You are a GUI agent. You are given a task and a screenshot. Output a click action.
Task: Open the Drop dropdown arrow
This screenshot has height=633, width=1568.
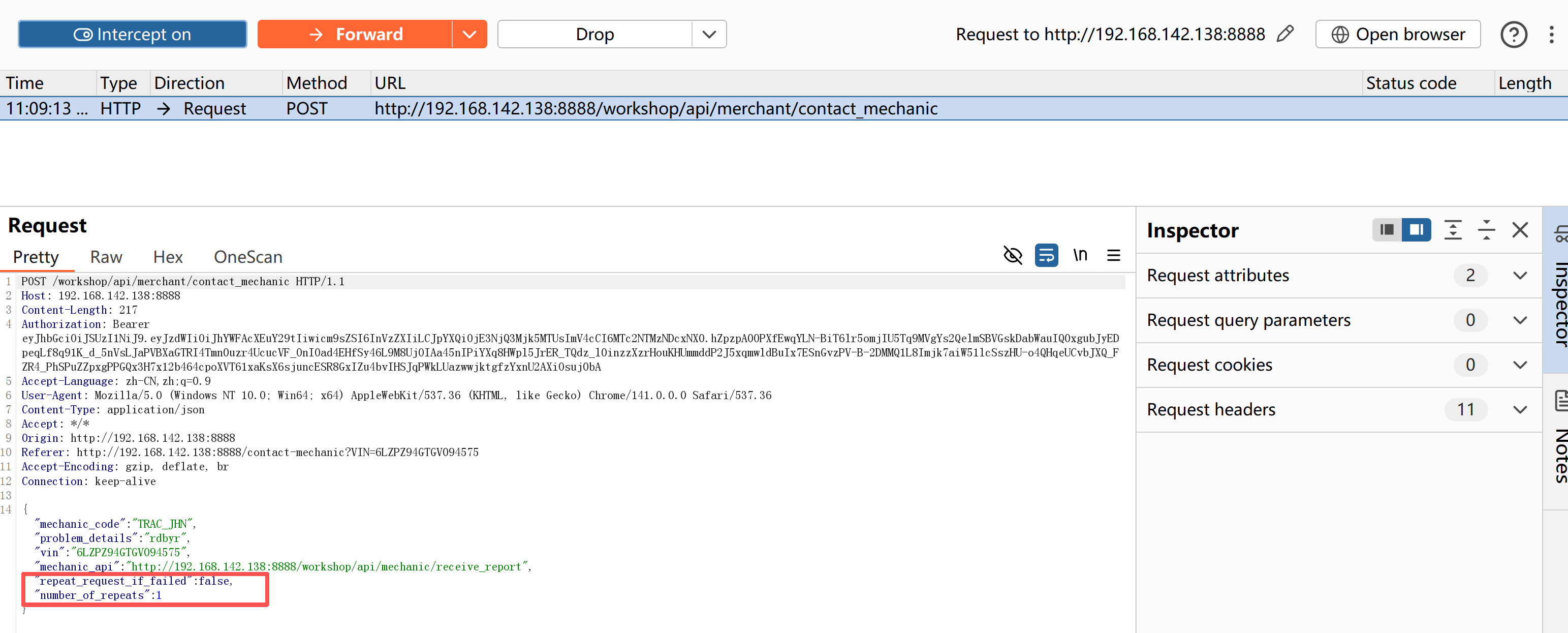point(708,34)
